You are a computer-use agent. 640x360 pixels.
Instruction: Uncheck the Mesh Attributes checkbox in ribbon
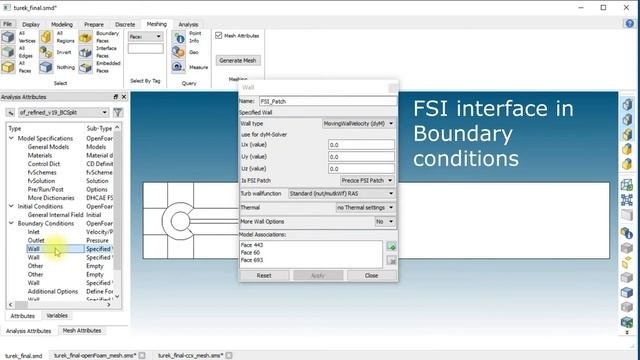218,36
